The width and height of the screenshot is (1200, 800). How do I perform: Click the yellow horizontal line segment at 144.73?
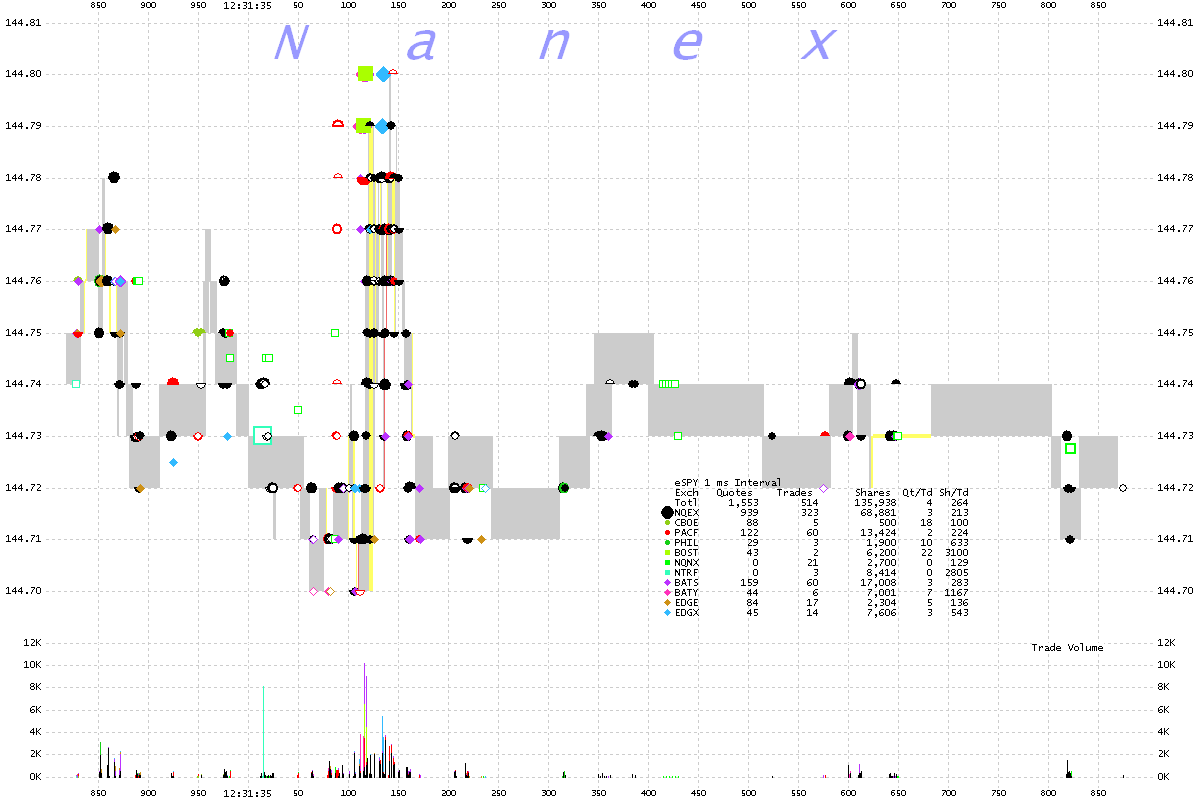pos(901,436)
